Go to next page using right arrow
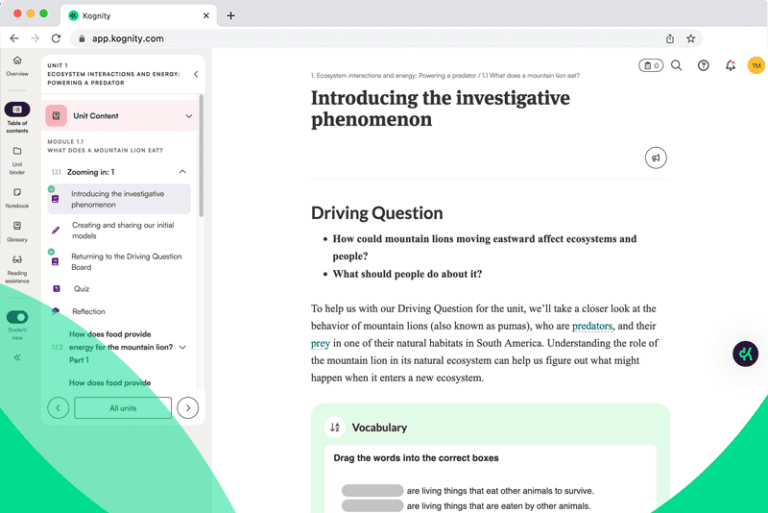 pos(188,408)
